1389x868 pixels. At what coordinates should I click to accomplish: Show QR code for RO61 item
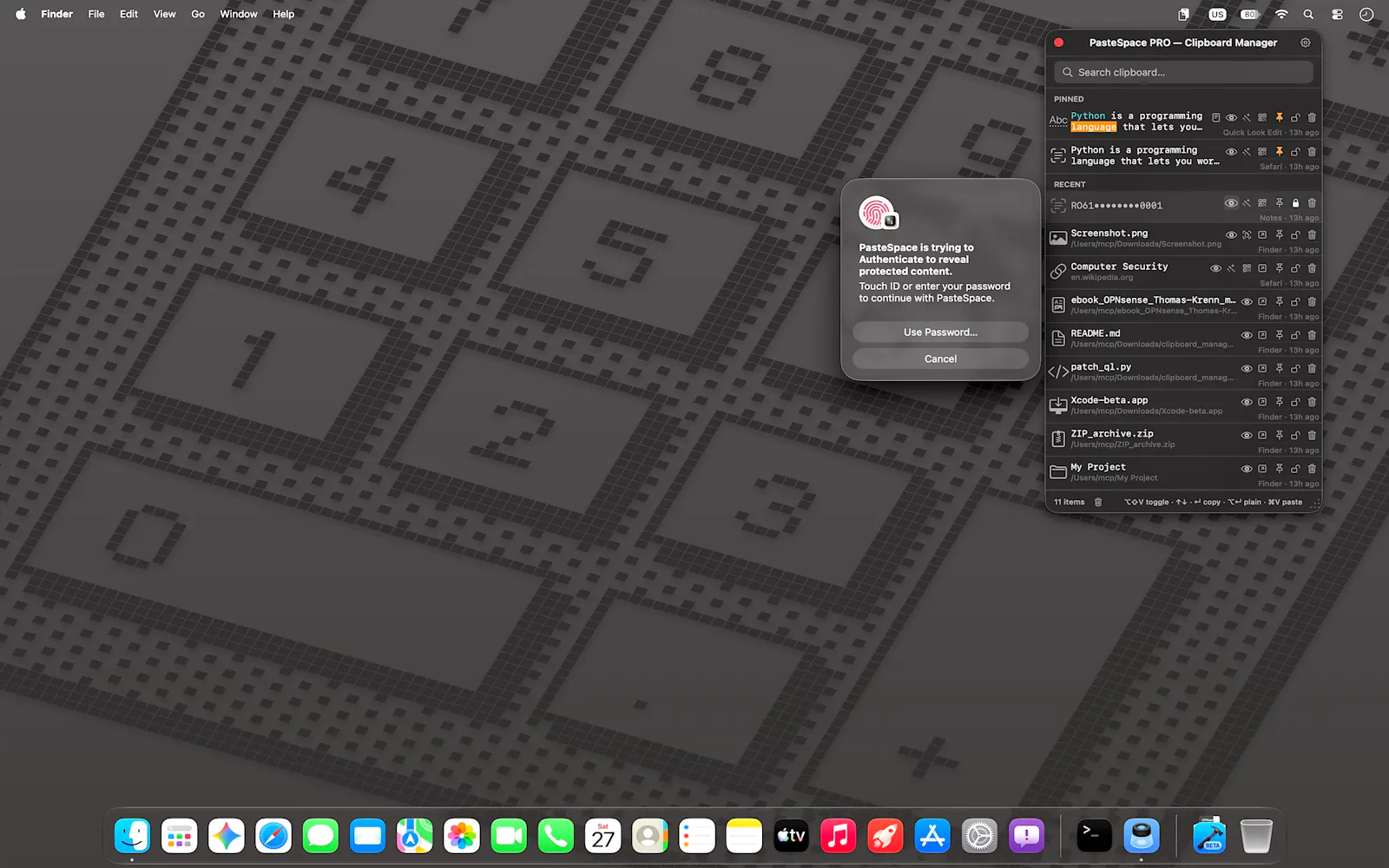click(1262, 203)
